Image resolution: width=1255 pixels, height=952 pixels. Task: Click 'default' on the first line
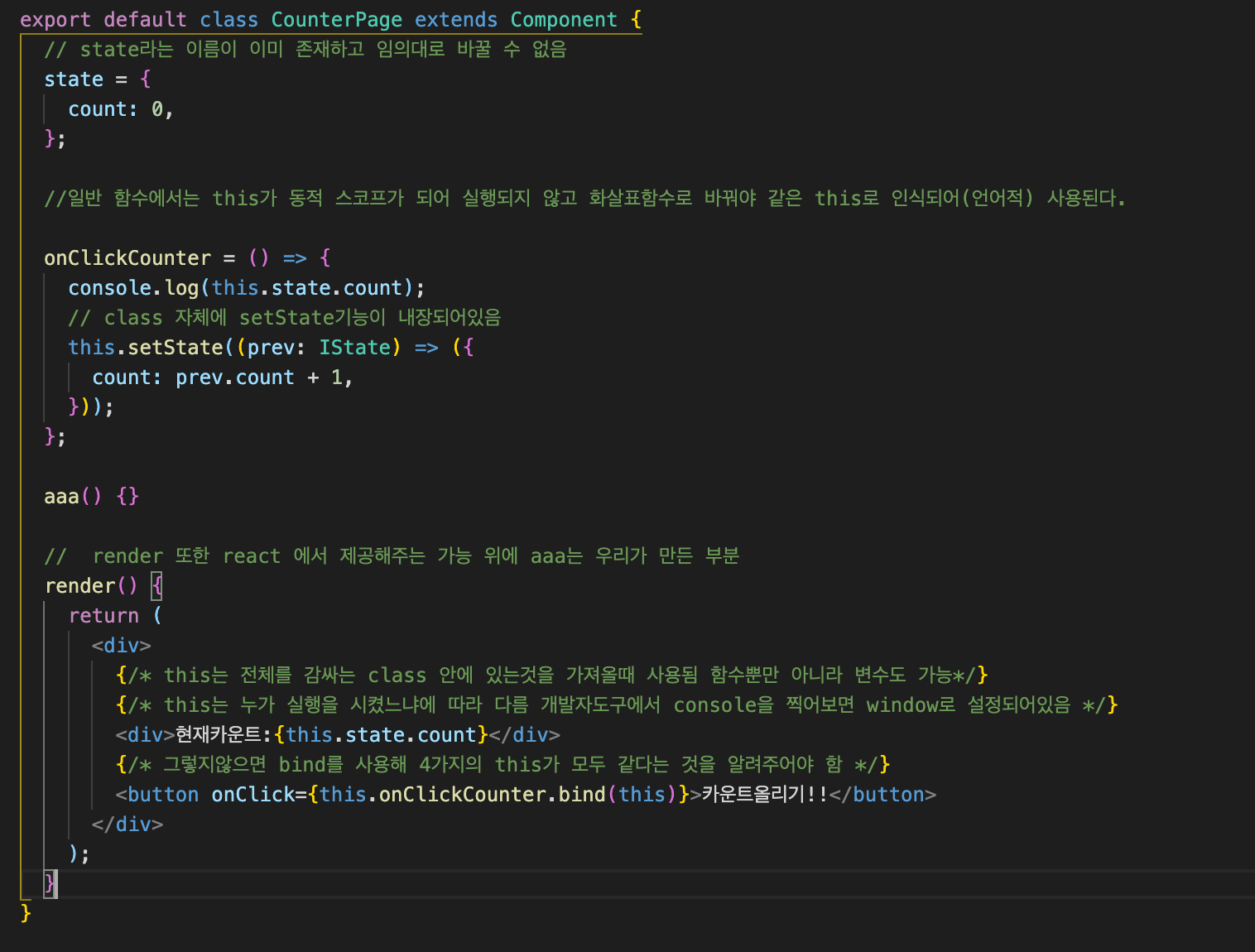click(x=146, y=20)
